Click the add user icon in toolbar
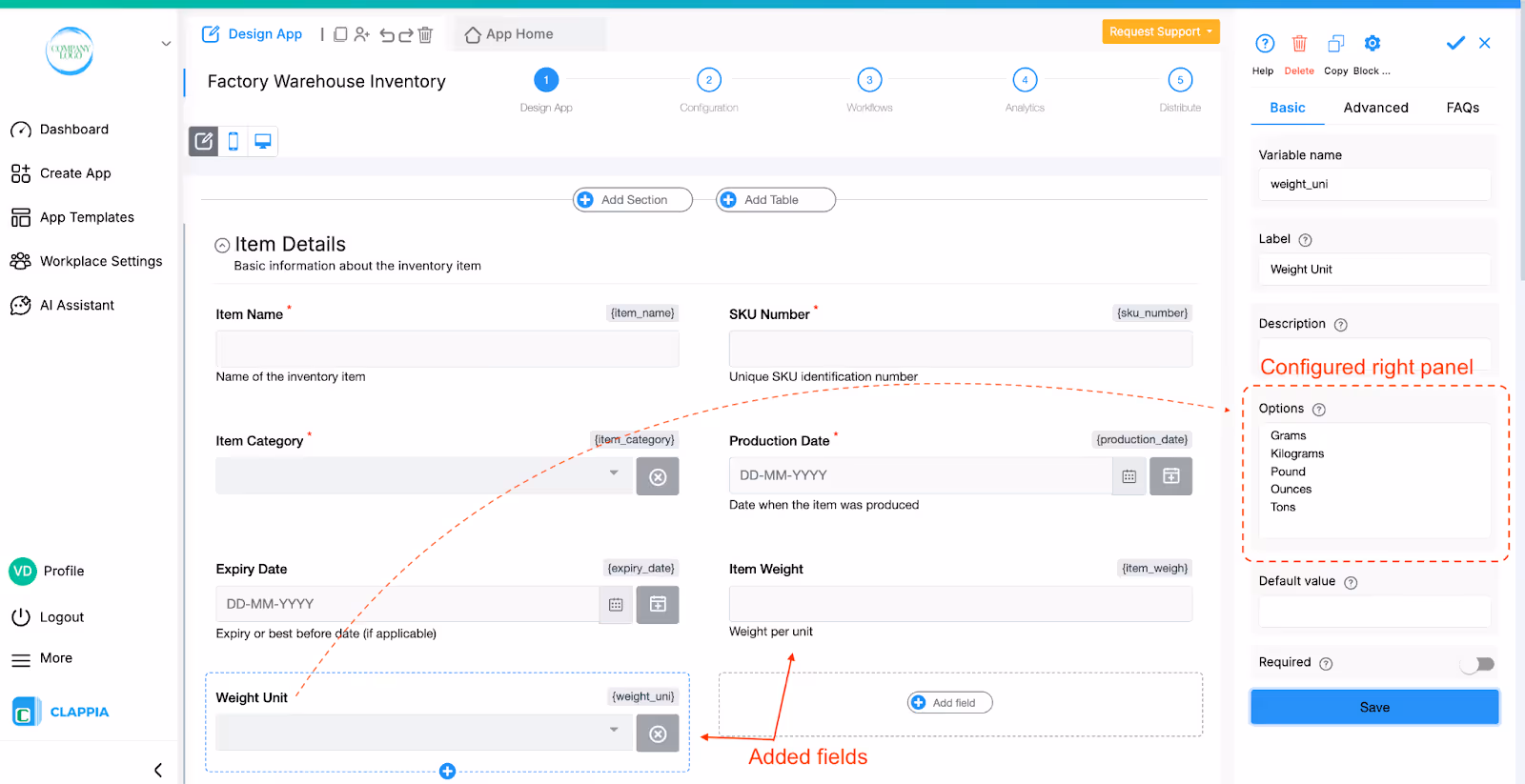Viewport: 1525px width, 784px height. (361, 34)
